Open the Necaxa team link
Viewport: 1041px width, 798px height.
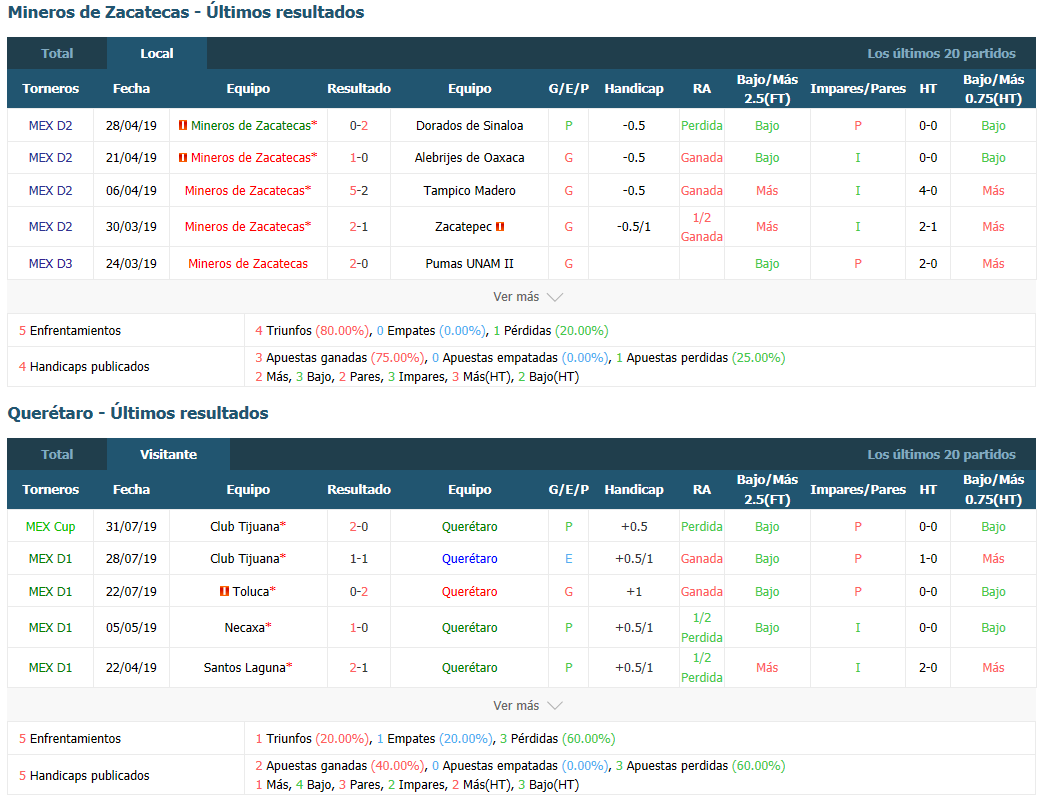[244, 628]
